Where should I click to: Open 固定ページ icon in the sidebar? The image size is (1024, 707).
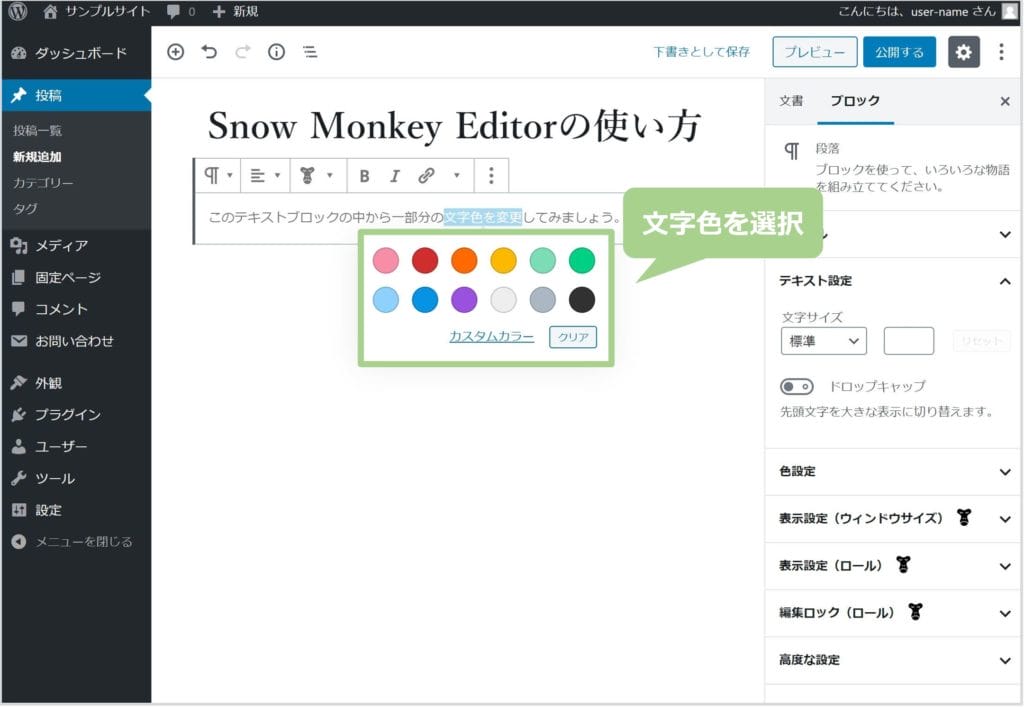point(19,277)
